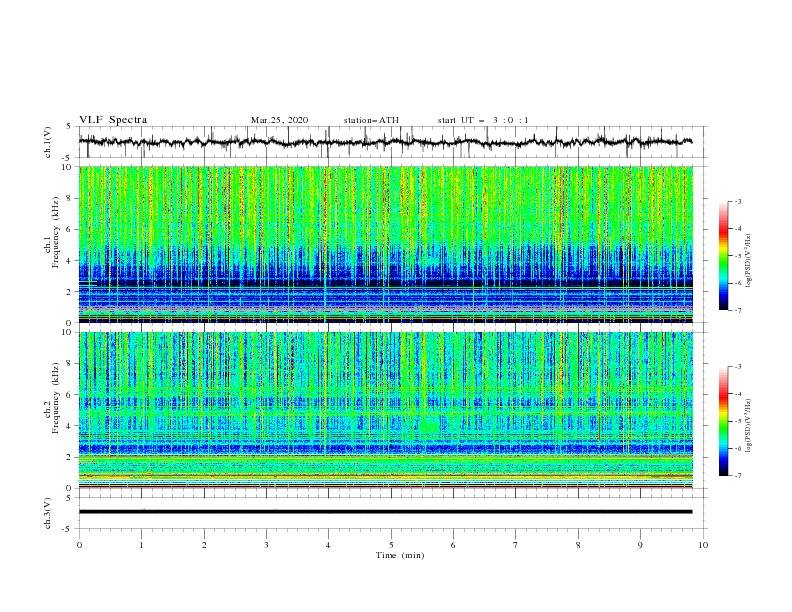Click the "-3" tick on ch.2 colorbar
This screenshot has height=612, width=792.
click(x=737, y=367)
